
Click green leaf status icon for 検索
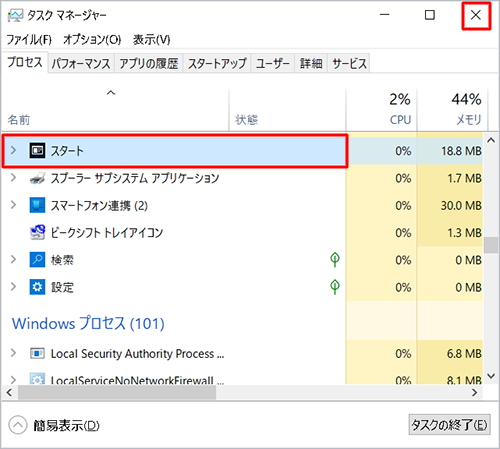tap(335, 260)
